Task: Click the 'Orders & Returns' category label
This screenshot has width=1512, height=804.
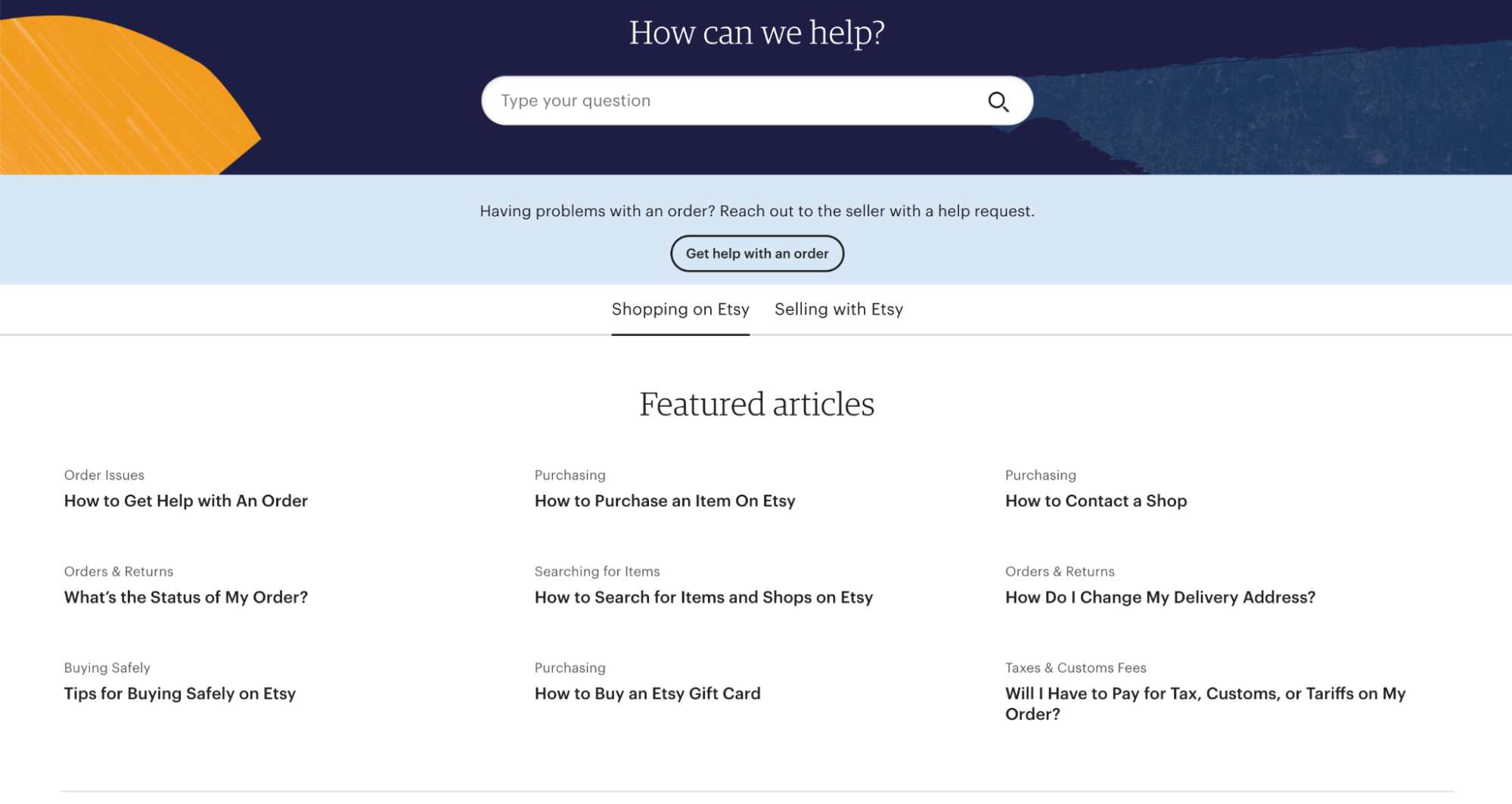Action: [118, 571]
